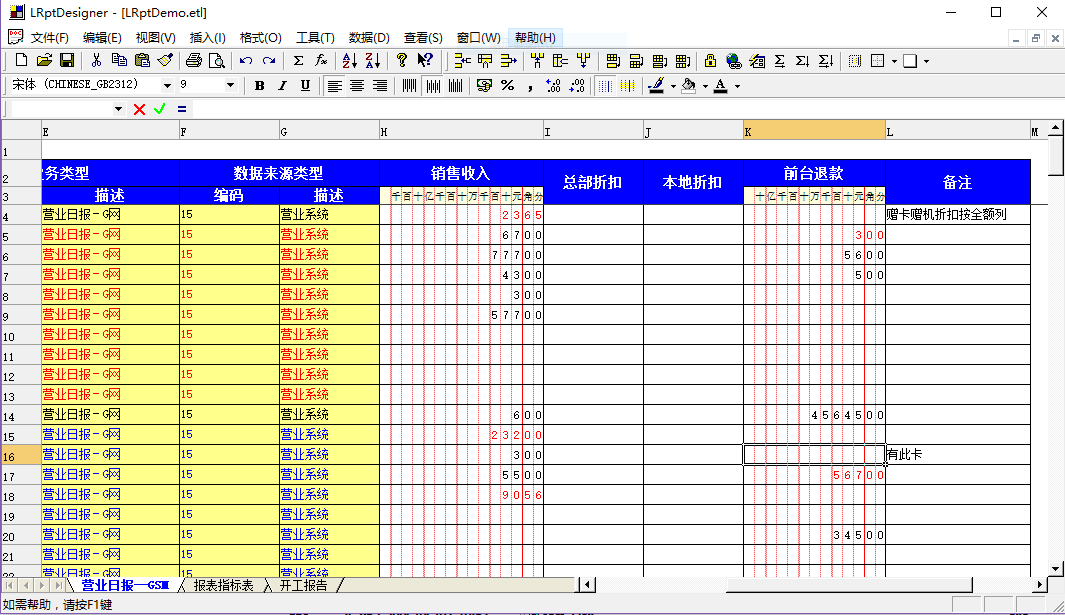Set center text alignment
The image size is (1065, 615).
click(357, 86)
